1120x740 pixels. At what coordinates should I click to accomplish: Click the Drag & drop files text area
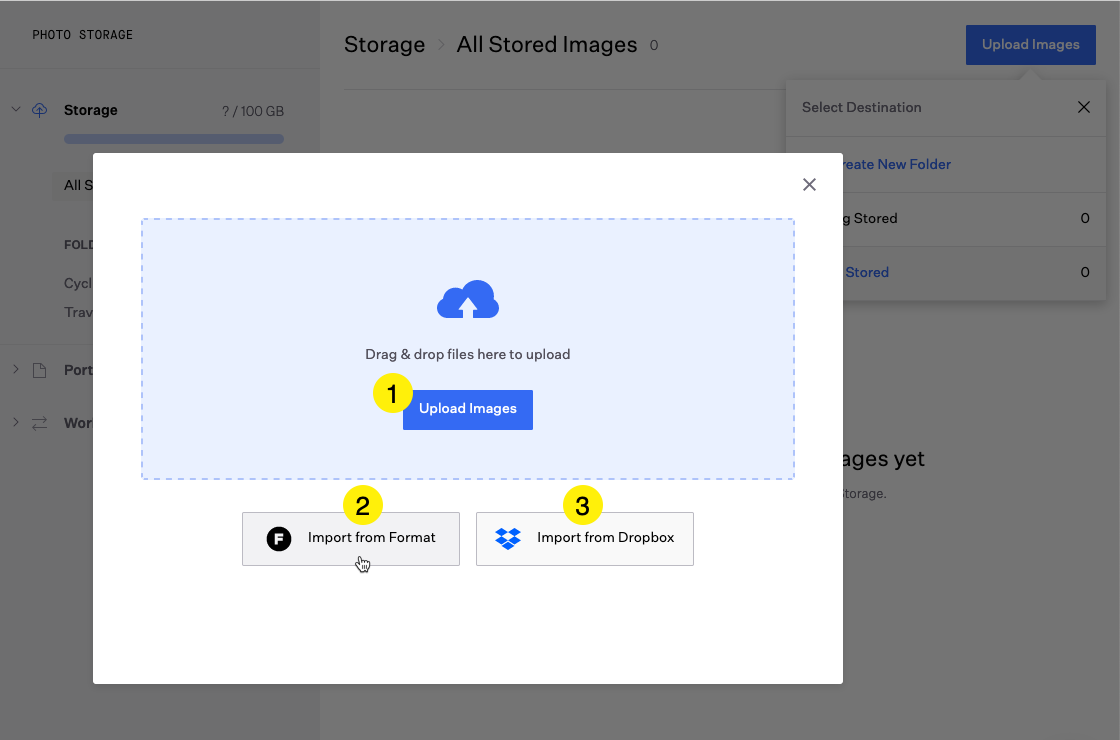coord(468,354)
